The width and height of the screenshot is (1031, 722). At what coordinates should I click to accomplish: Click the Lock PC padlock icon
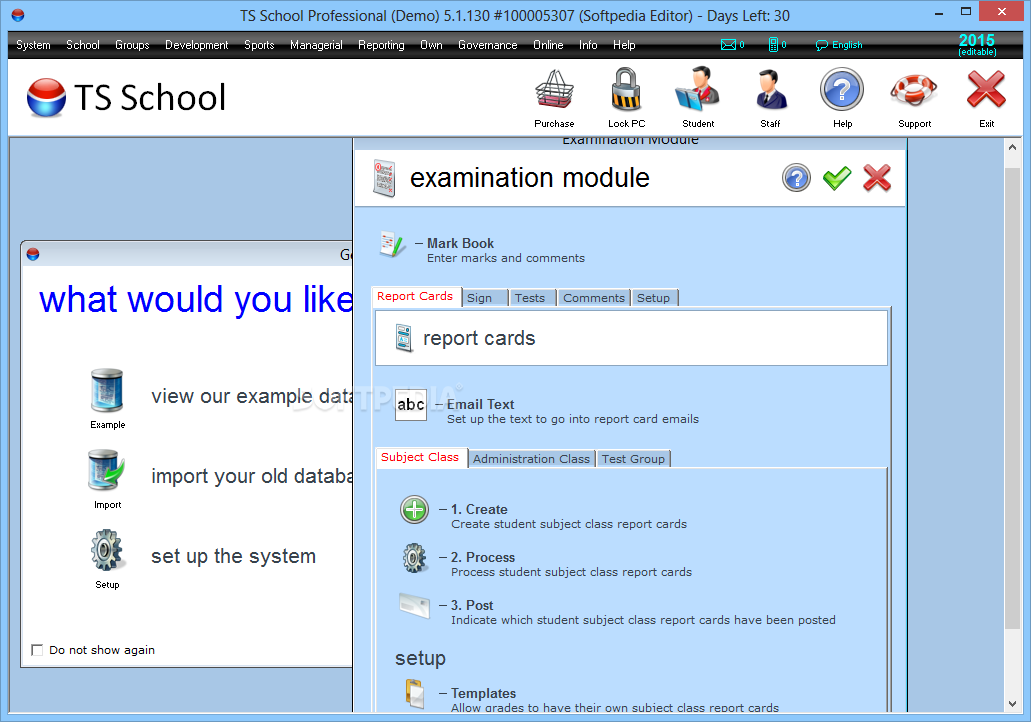pyautogui.click(x=626, y=89)
